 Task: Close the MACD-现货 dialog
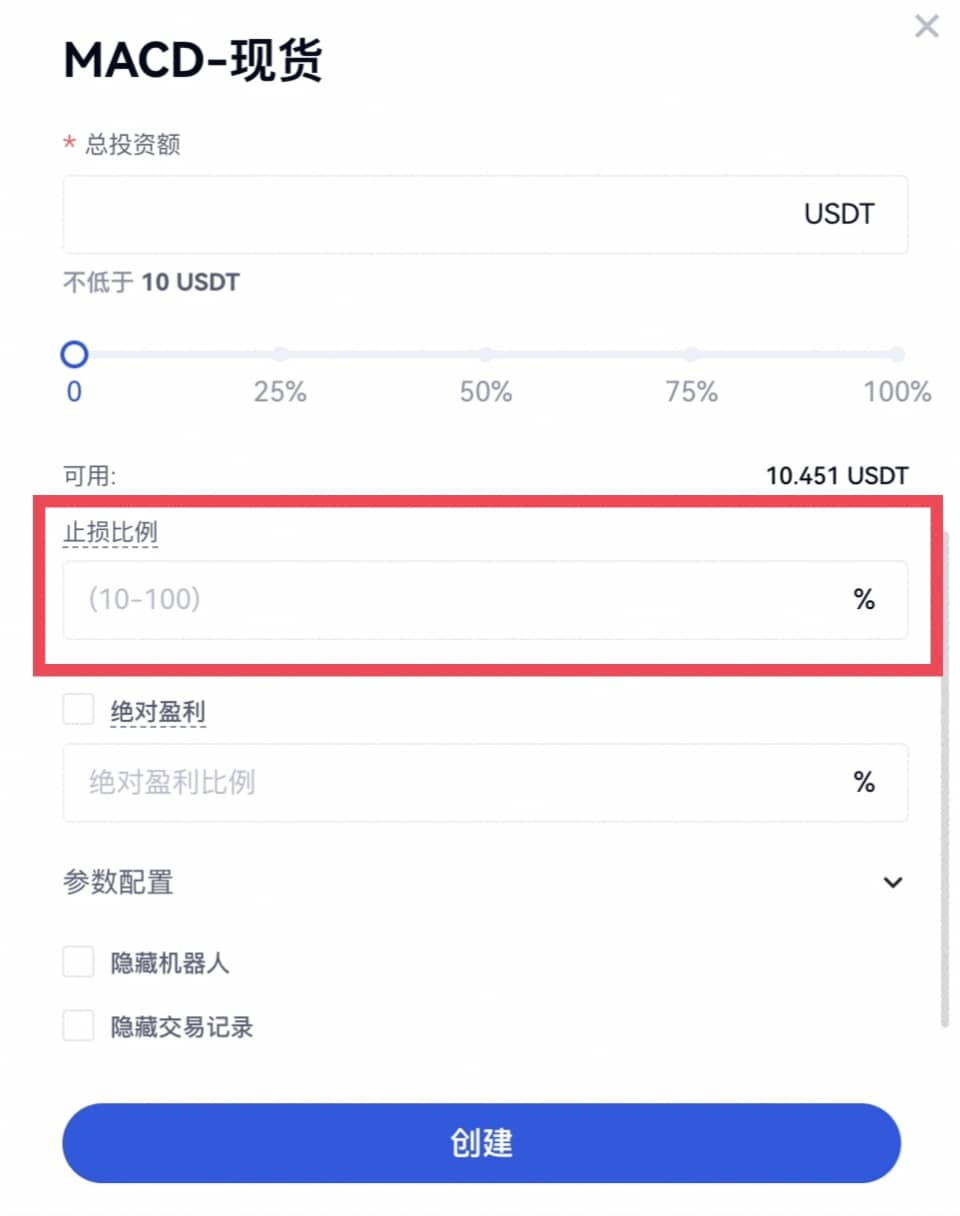click(926, 27)
